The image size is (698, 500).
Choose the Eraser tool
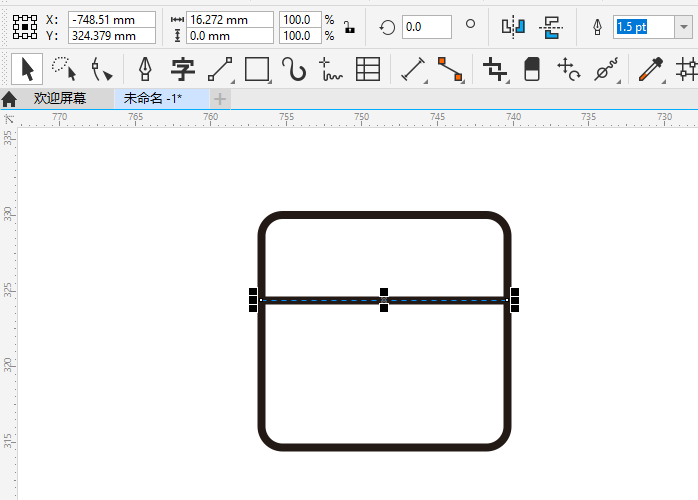point(532,69)
